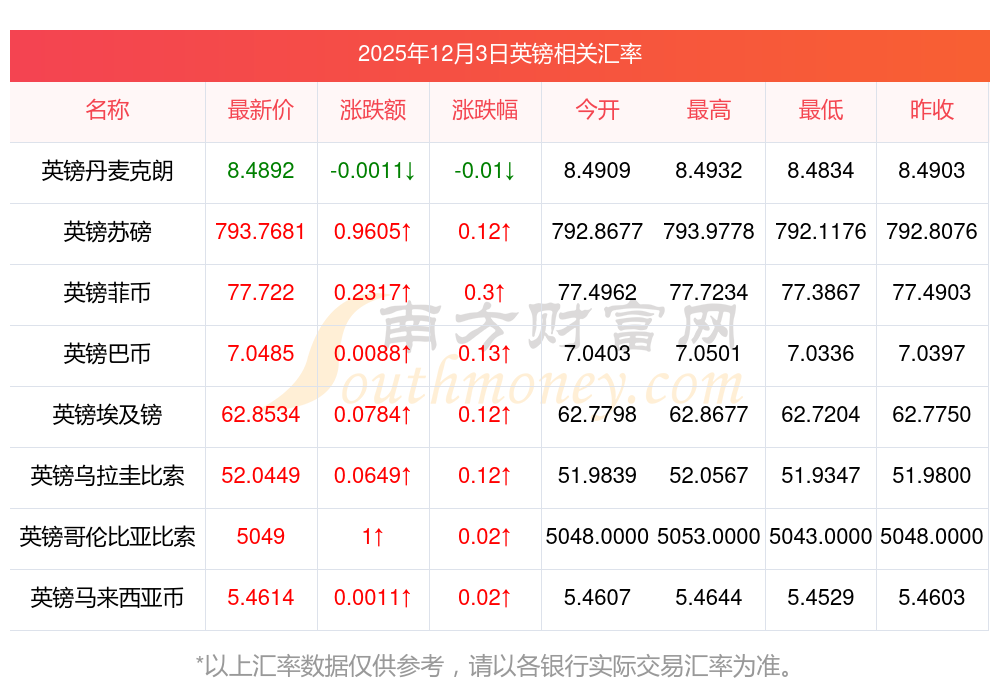Click the 2025年12月3日英镑相关汇率 title banner
The height and width of the screenshot is (697, 1000).
tap(500, 55)
